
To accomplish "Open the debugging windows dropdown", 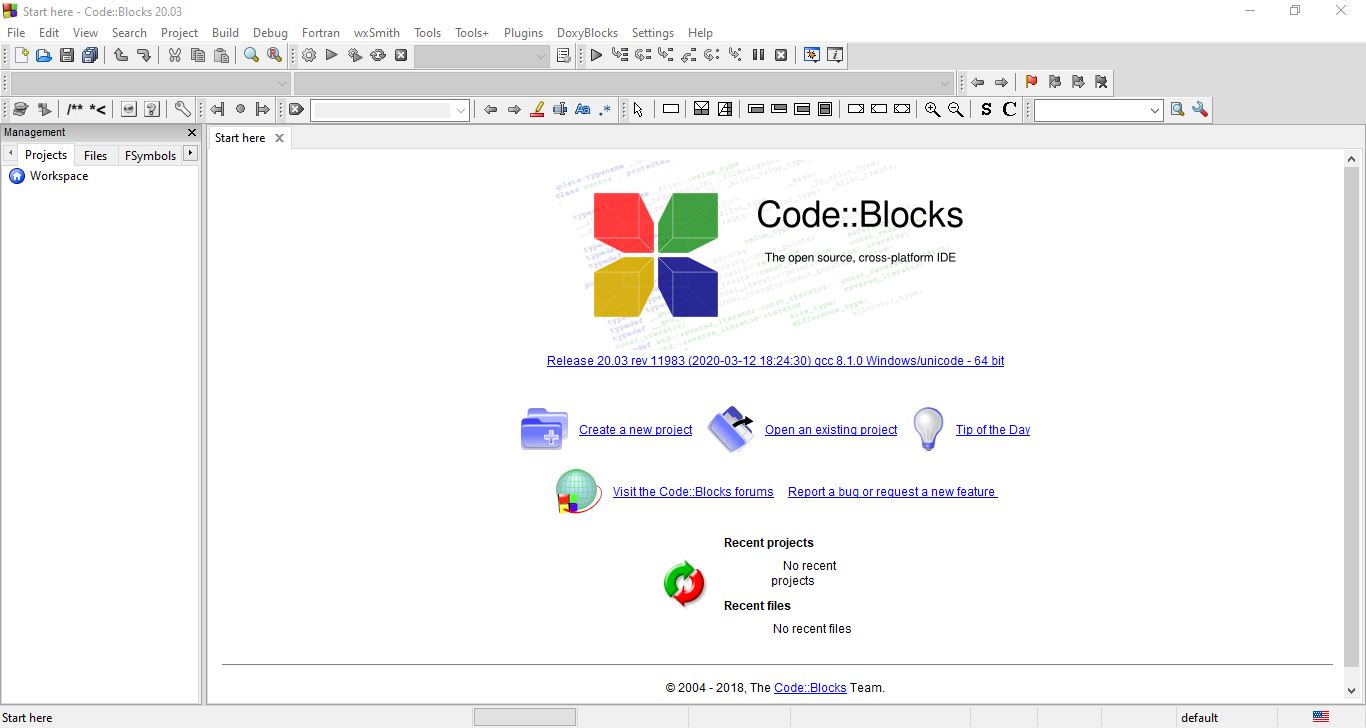I will (812, 56).
